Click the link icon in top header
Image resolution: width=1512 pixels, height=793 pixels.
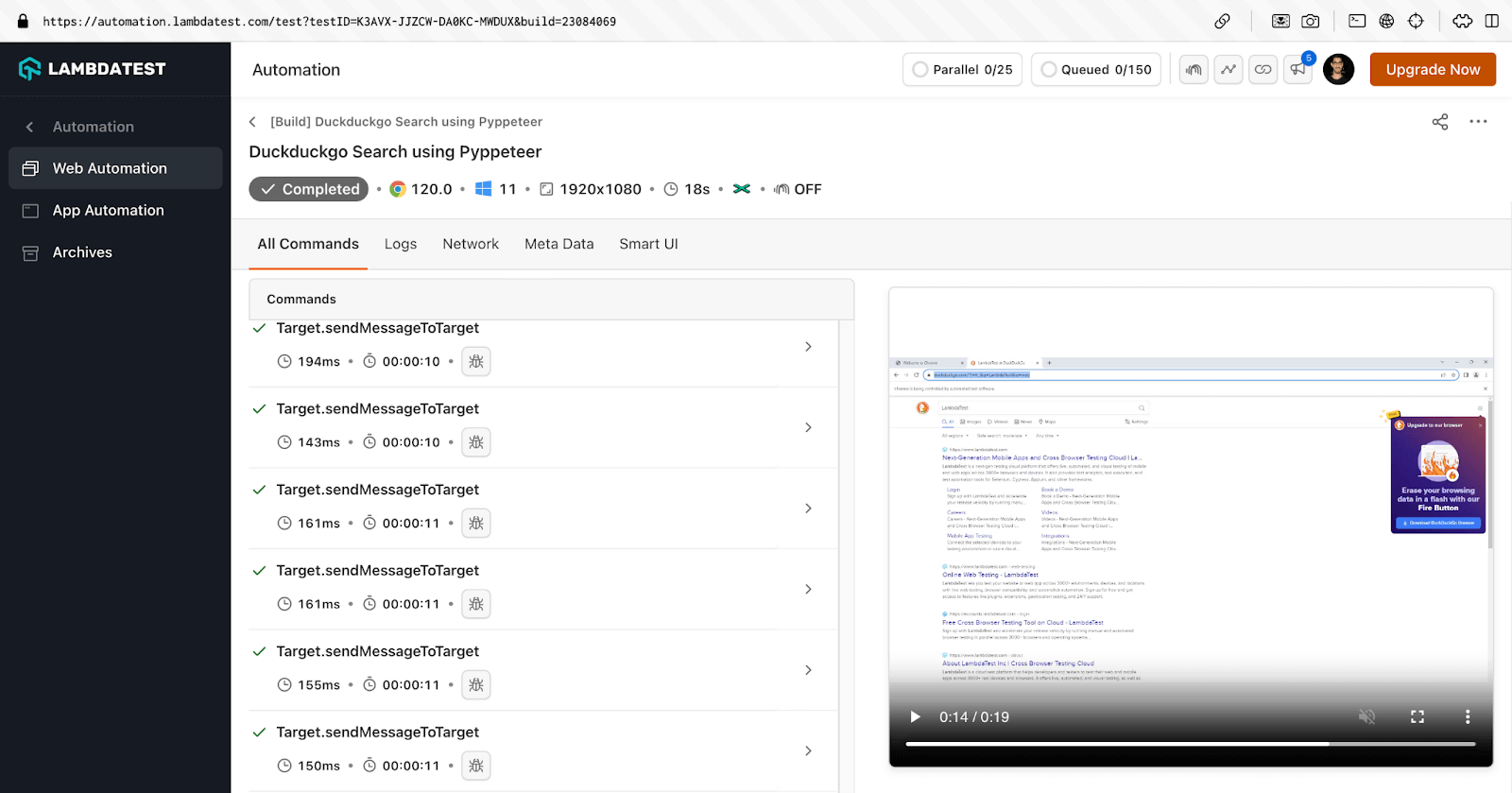coord(1263,69)
